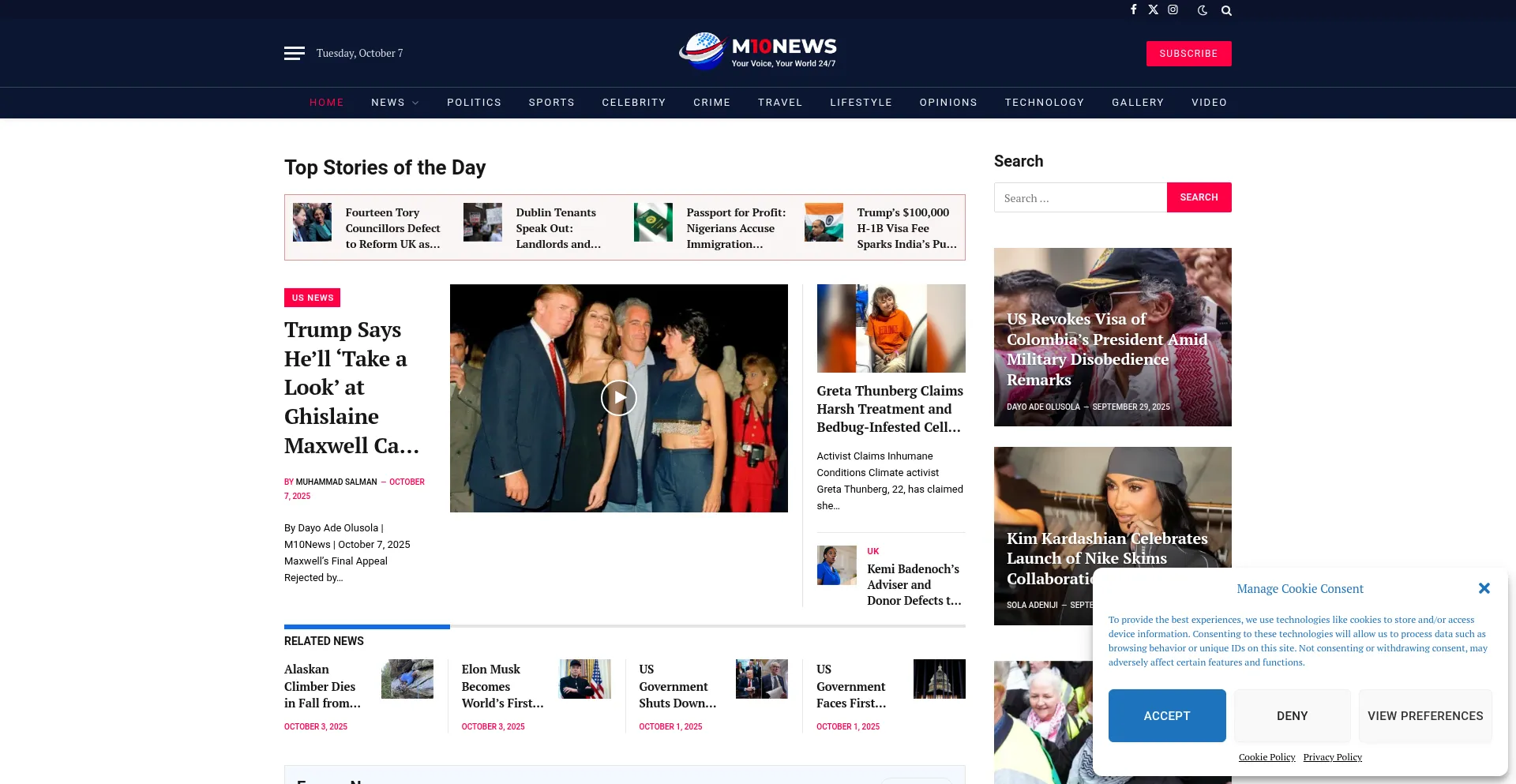Go to the Politics menu item
The image size is (1516, 784).
coord(474,103)
